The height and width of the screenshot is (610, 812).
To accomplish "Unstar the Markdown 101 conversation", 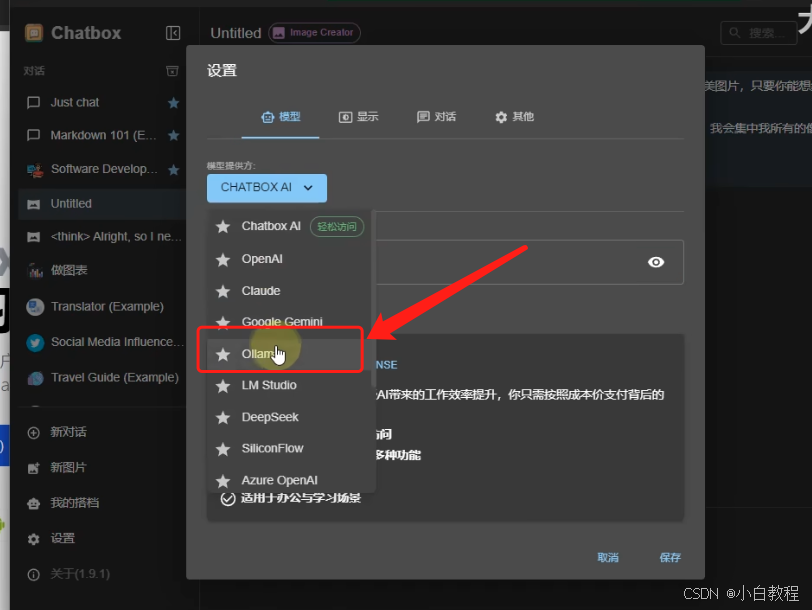I will pos(173,136).
